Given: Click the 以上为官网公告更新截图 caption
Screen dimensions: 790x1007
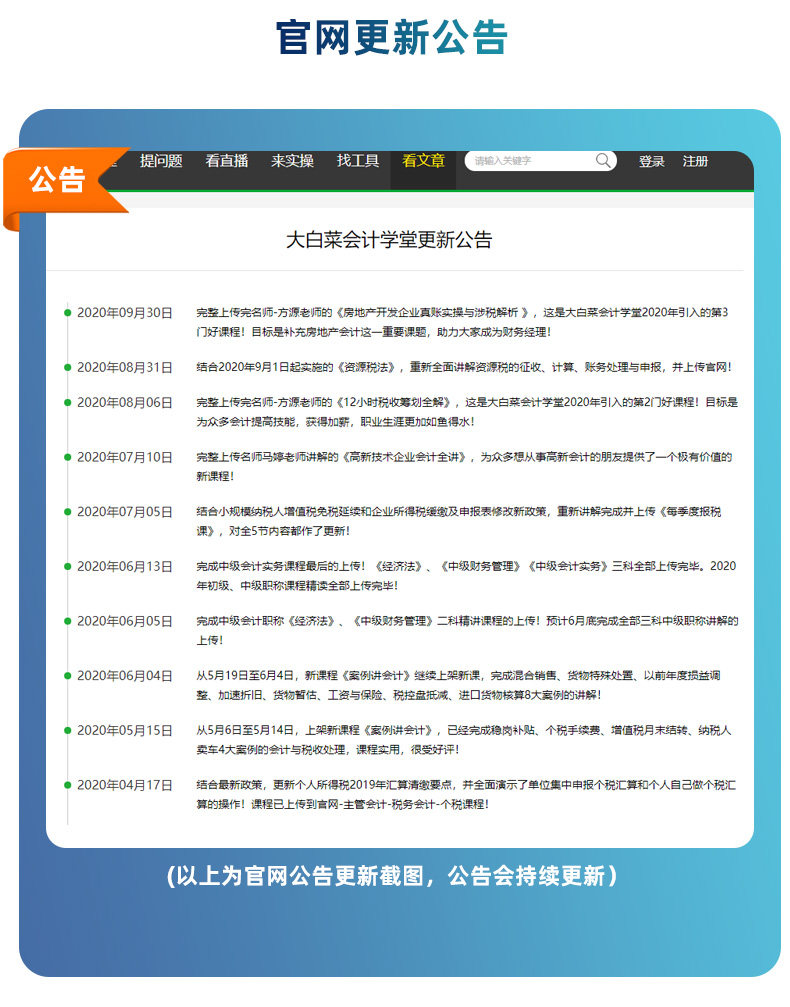Looking at the screenshot, I should (x=392, y=875).
